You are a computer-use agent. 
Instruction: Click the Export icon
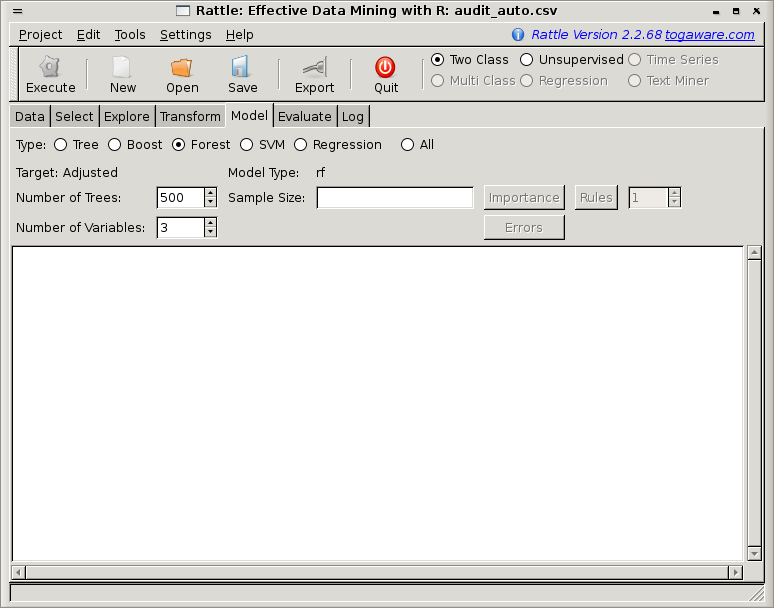tap(315, 67)
